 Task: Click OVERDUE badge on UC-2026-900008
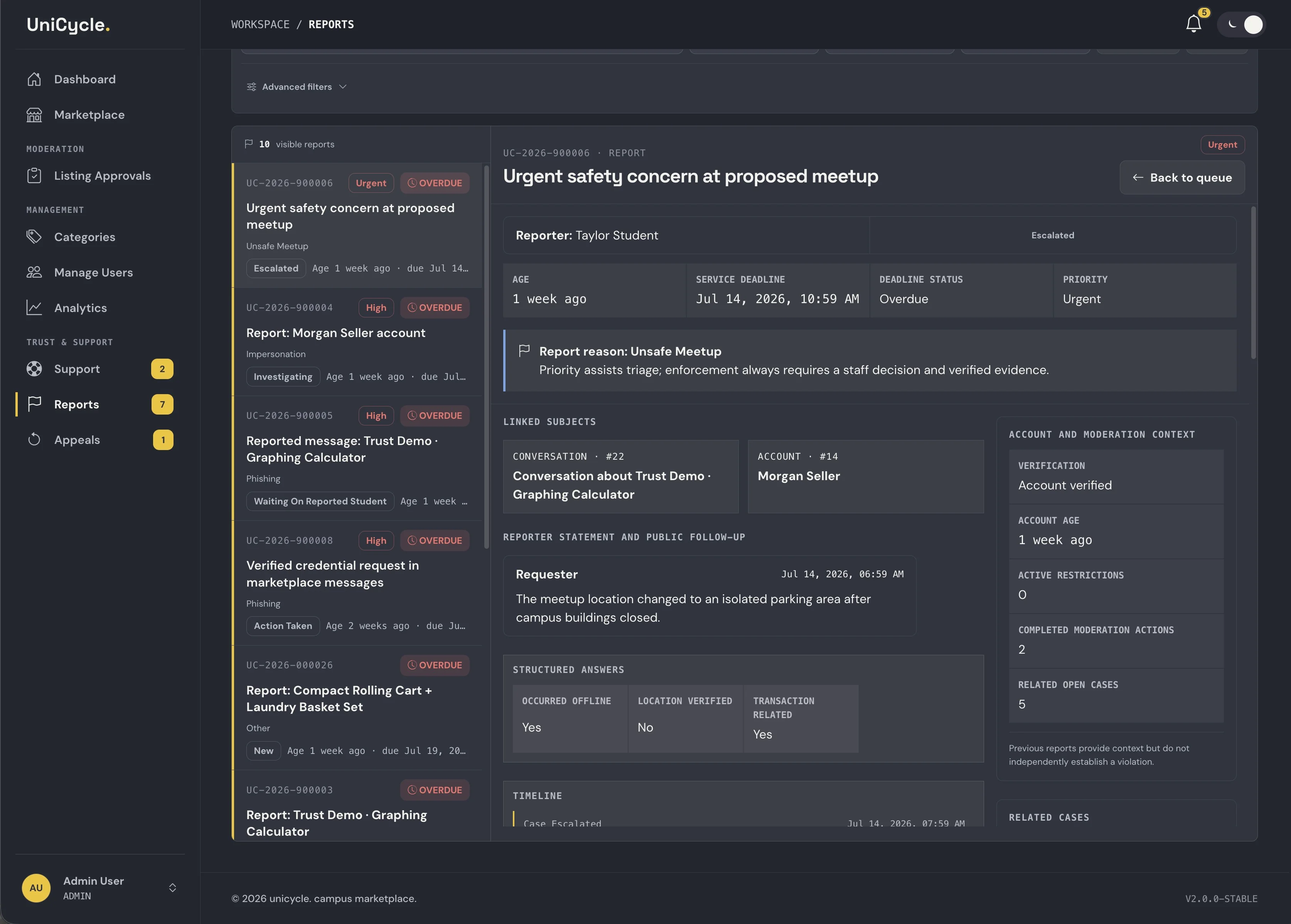[435, 541]
